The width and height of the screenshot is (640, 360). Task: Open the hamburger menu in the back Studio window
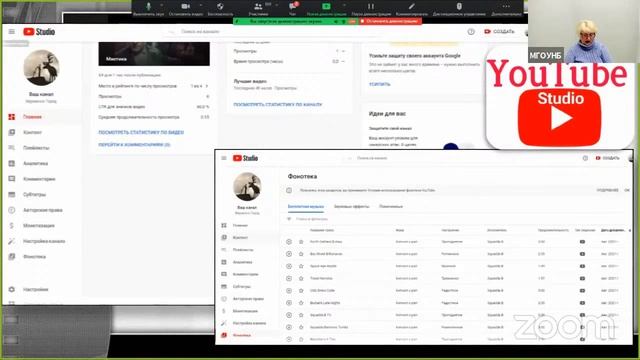(x=11, y=31)
